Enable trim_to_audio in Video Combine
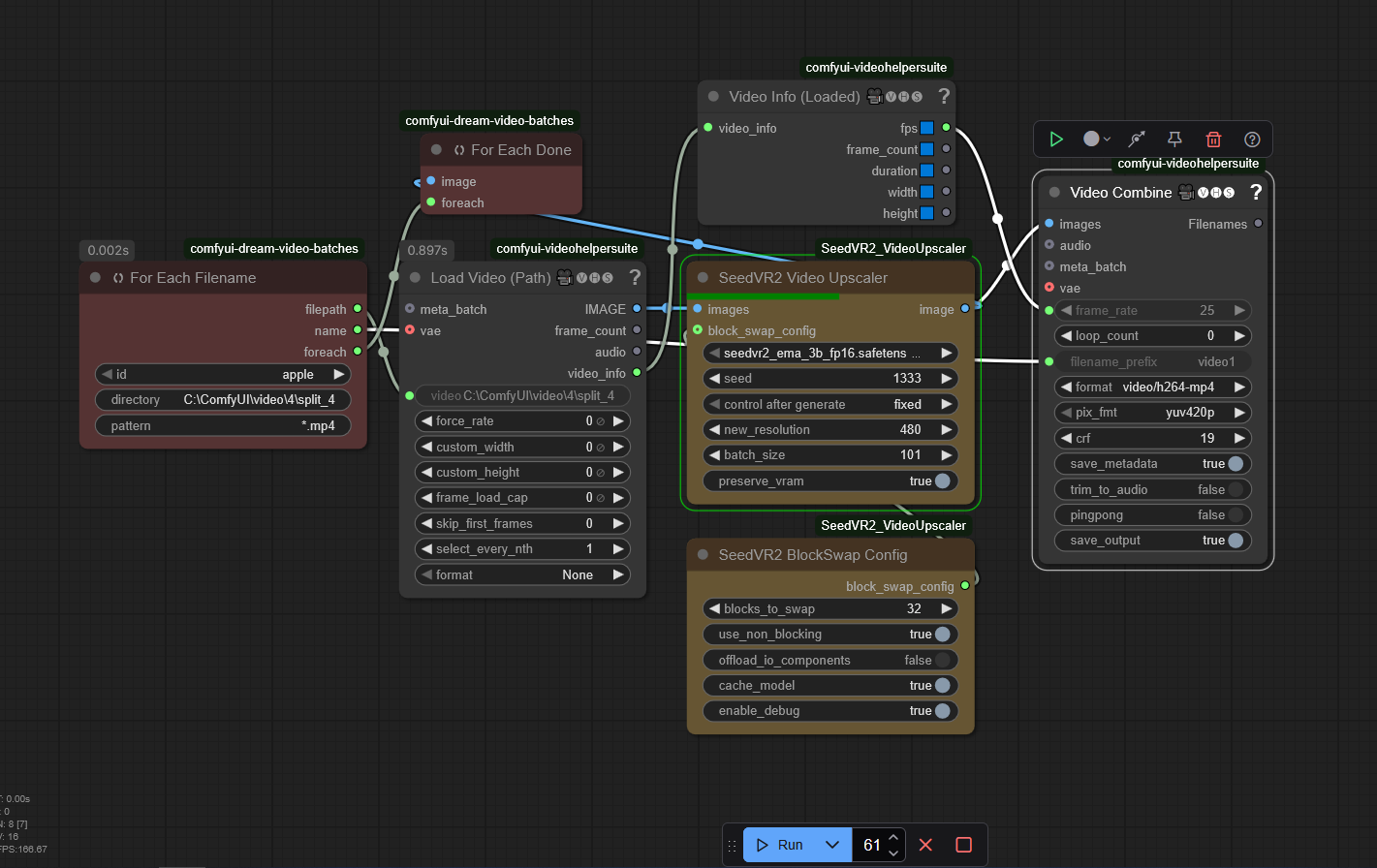This screenshot has width=1377, height=868. click(x=1235, y=490)
